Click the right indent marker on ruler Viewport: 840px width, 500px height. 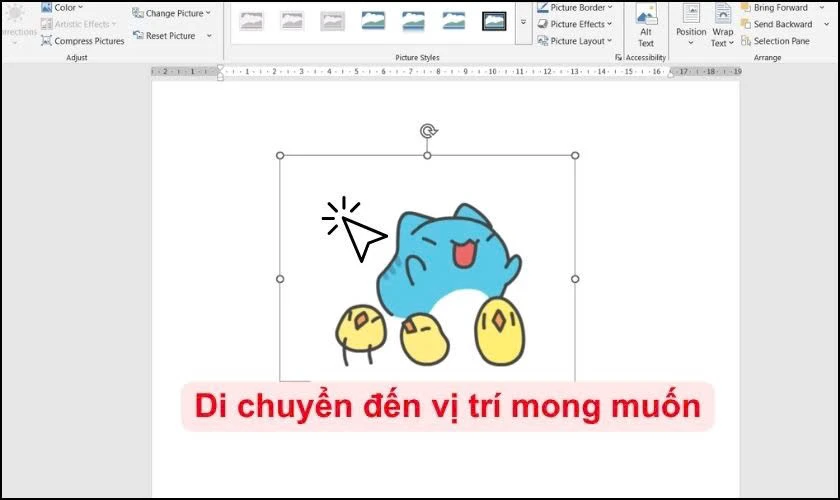671,74
